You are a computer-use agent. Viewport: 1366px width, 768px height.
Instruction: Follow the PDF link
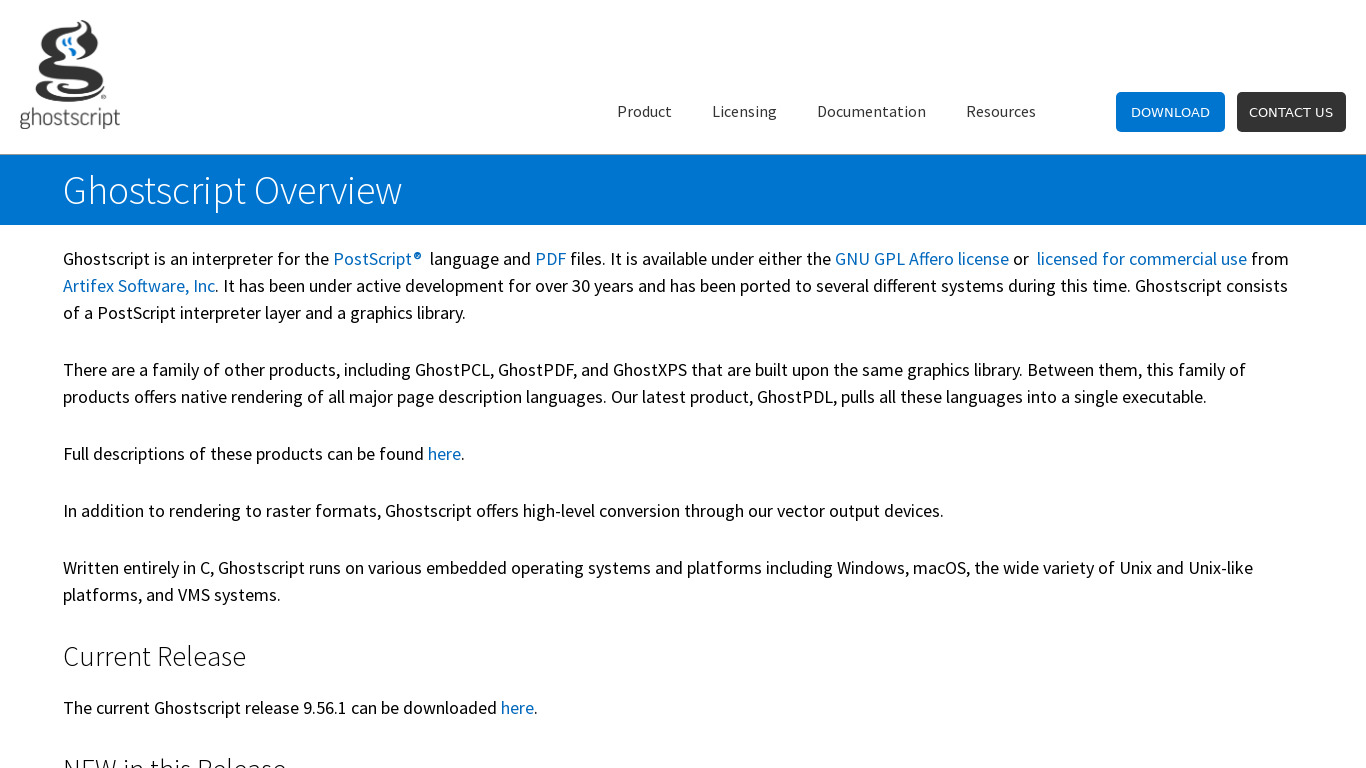pos(551,259)
